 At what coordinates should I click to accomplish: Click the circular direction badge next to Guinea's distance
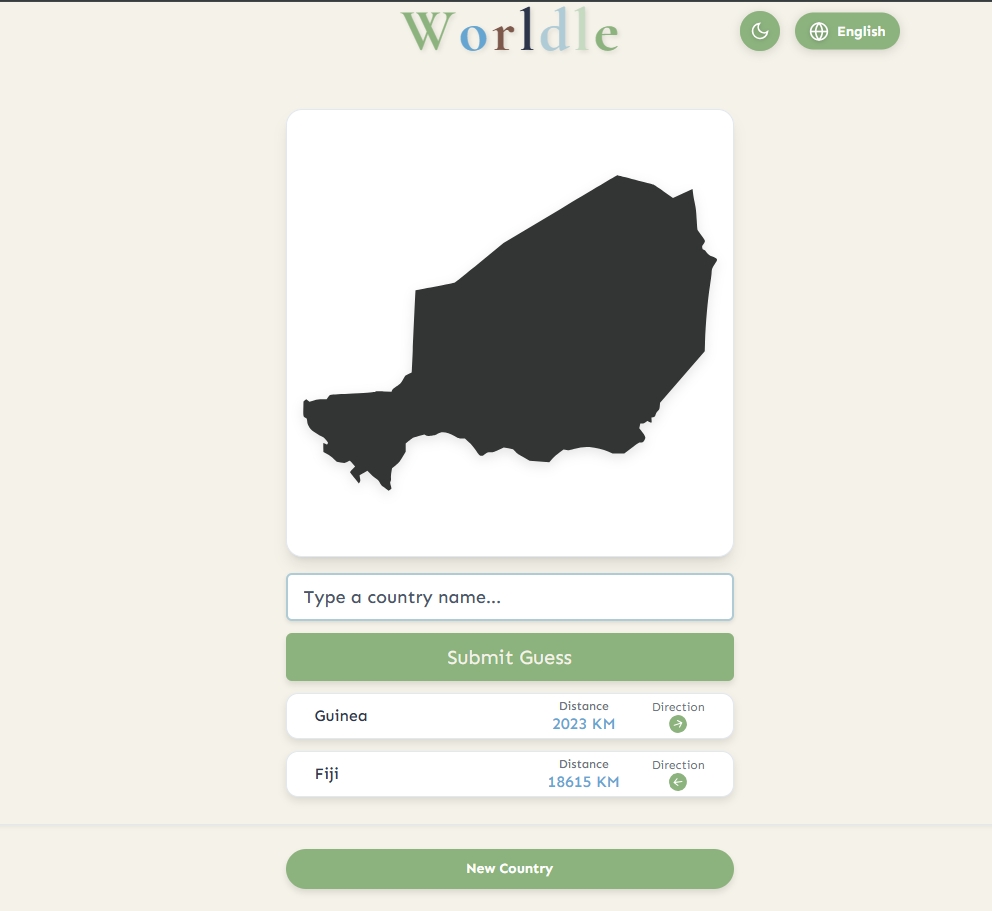677,724
